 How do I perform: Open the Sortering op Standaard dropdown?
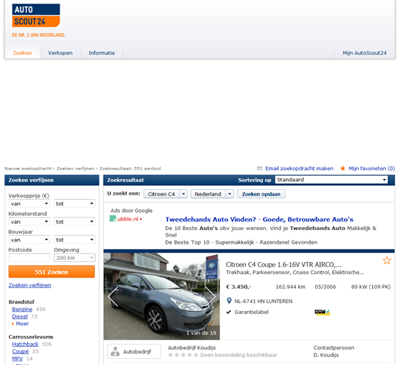point(331,180)
